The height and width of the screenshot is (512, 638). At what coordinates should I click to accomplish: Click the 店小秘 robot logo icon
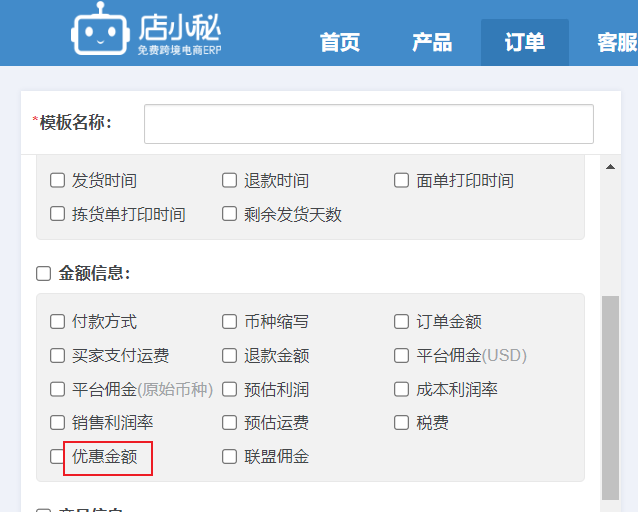[101, 29]
